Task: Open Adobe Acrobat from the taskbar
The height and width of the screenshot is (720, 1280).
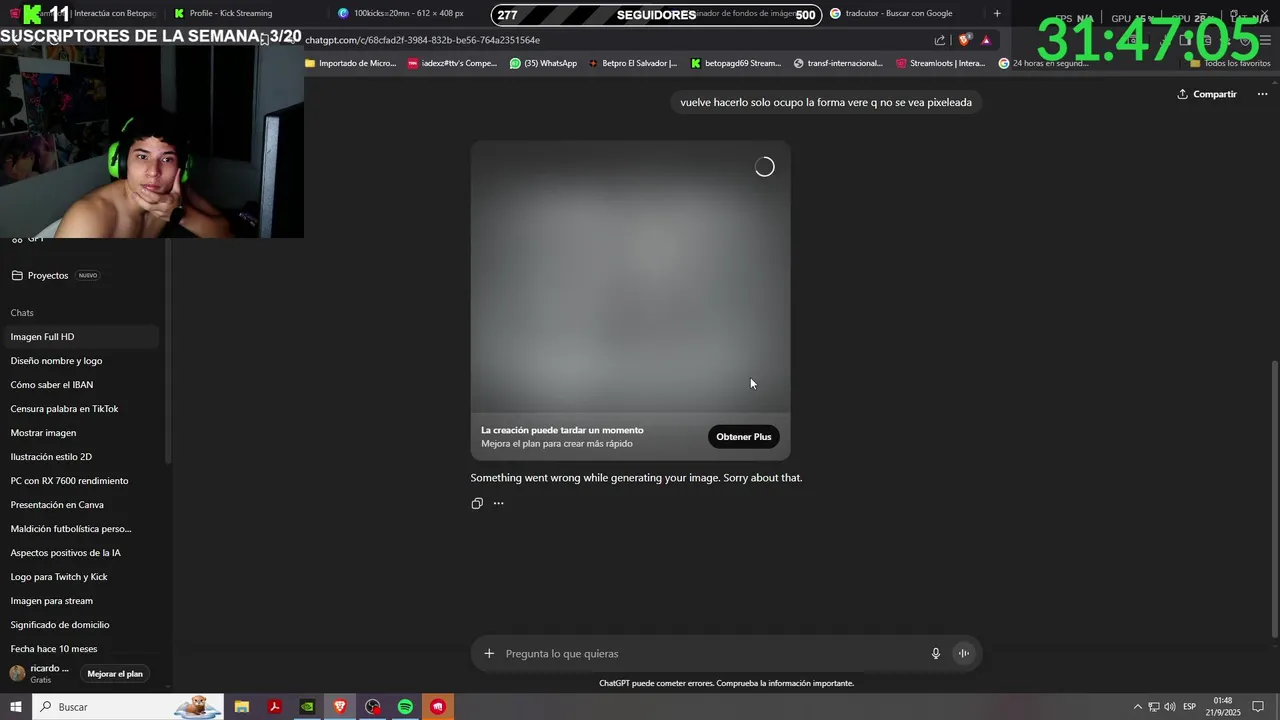Action: (x=274, y=707)
